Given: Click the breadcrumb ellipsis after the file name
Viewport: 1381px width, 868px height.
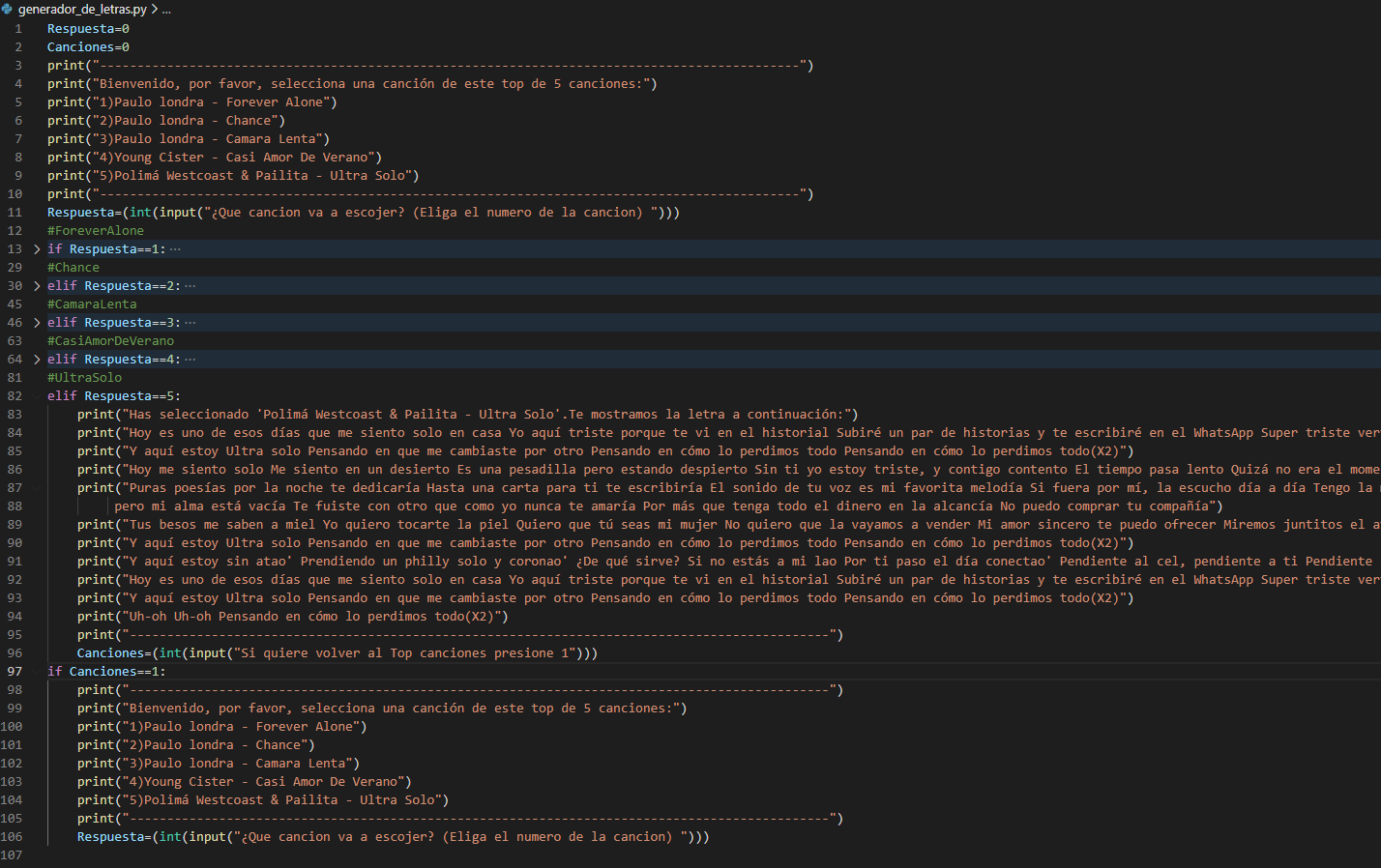Looking at the screenshot, I should (166, 9).
